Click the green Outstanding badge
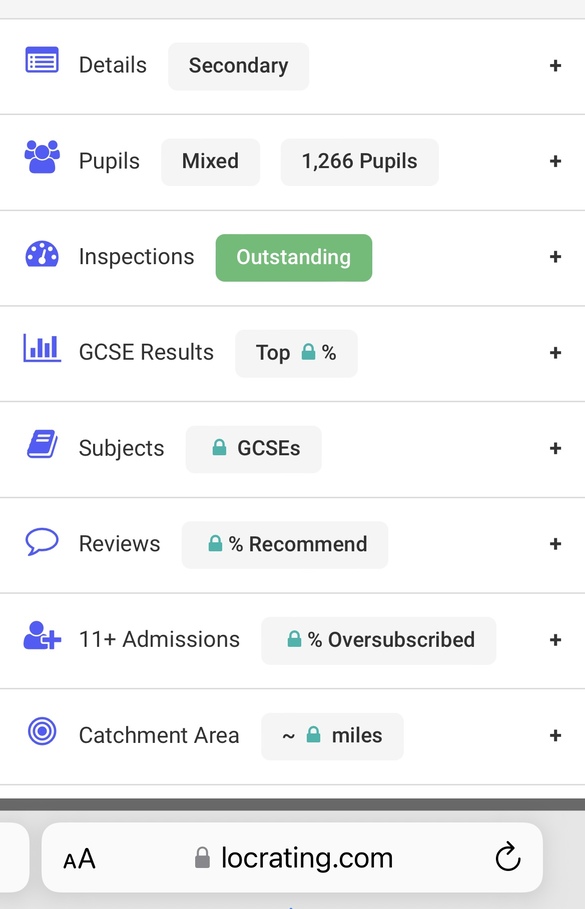This screenshot has width=585, height=909. pos(294,257)
